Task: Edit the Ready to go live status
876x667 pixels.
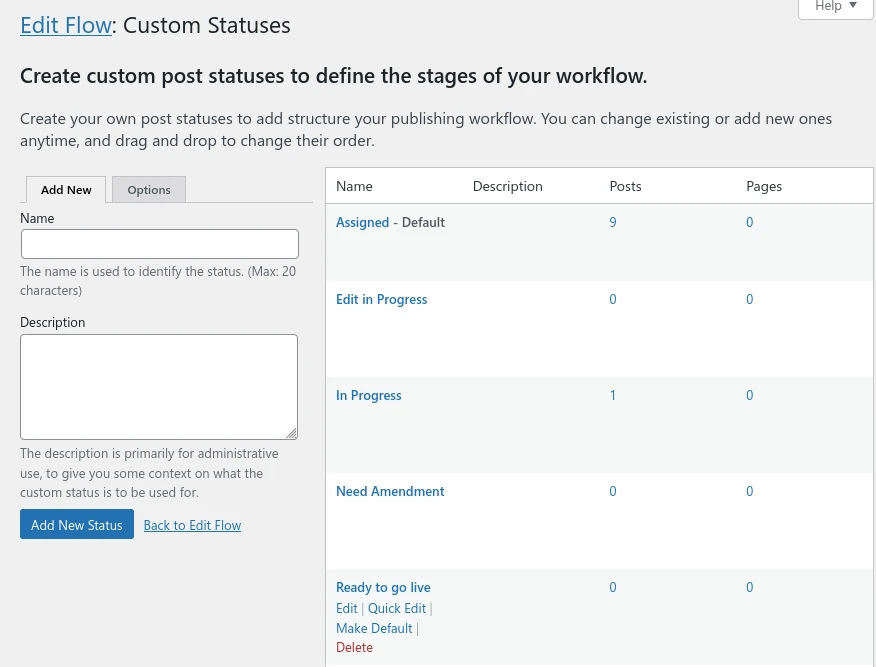Action: coord(346,607)
